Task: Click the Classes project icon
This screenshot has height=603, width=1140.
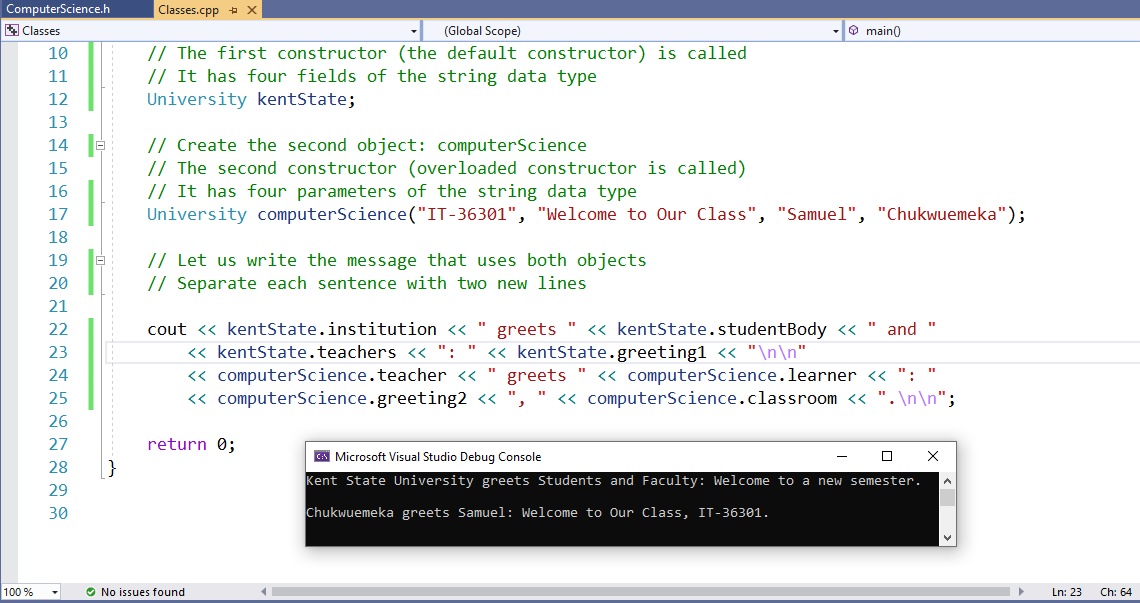Action: click(x=12, y=31)
